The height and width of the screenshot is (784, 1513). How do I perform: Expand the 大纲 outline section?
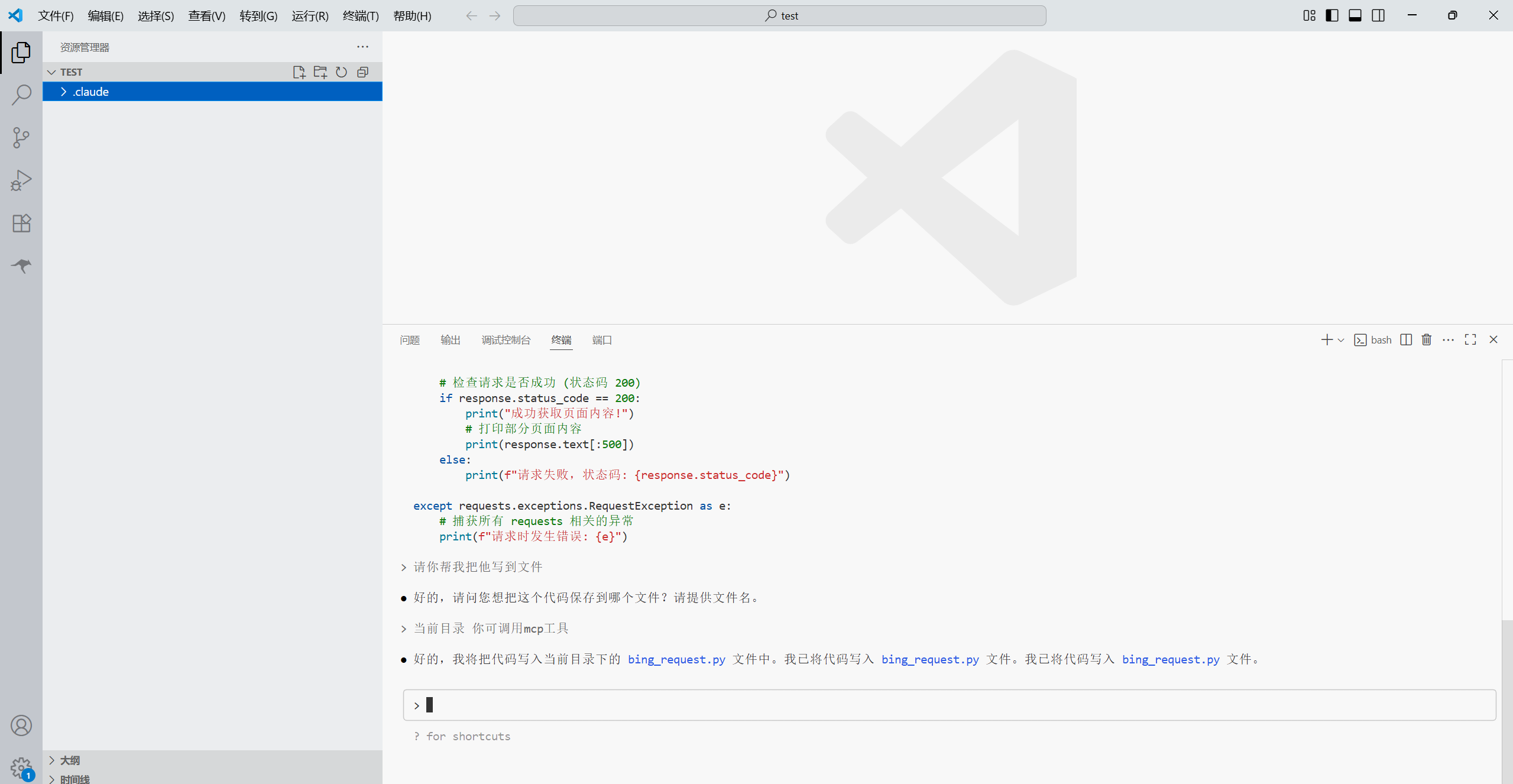click(x=213, y=760)
